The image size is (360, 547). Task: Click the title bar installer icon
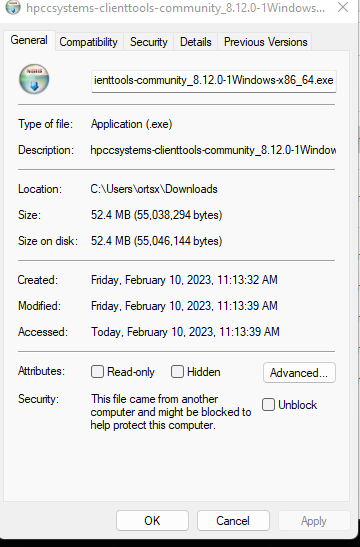pos(13,7)
